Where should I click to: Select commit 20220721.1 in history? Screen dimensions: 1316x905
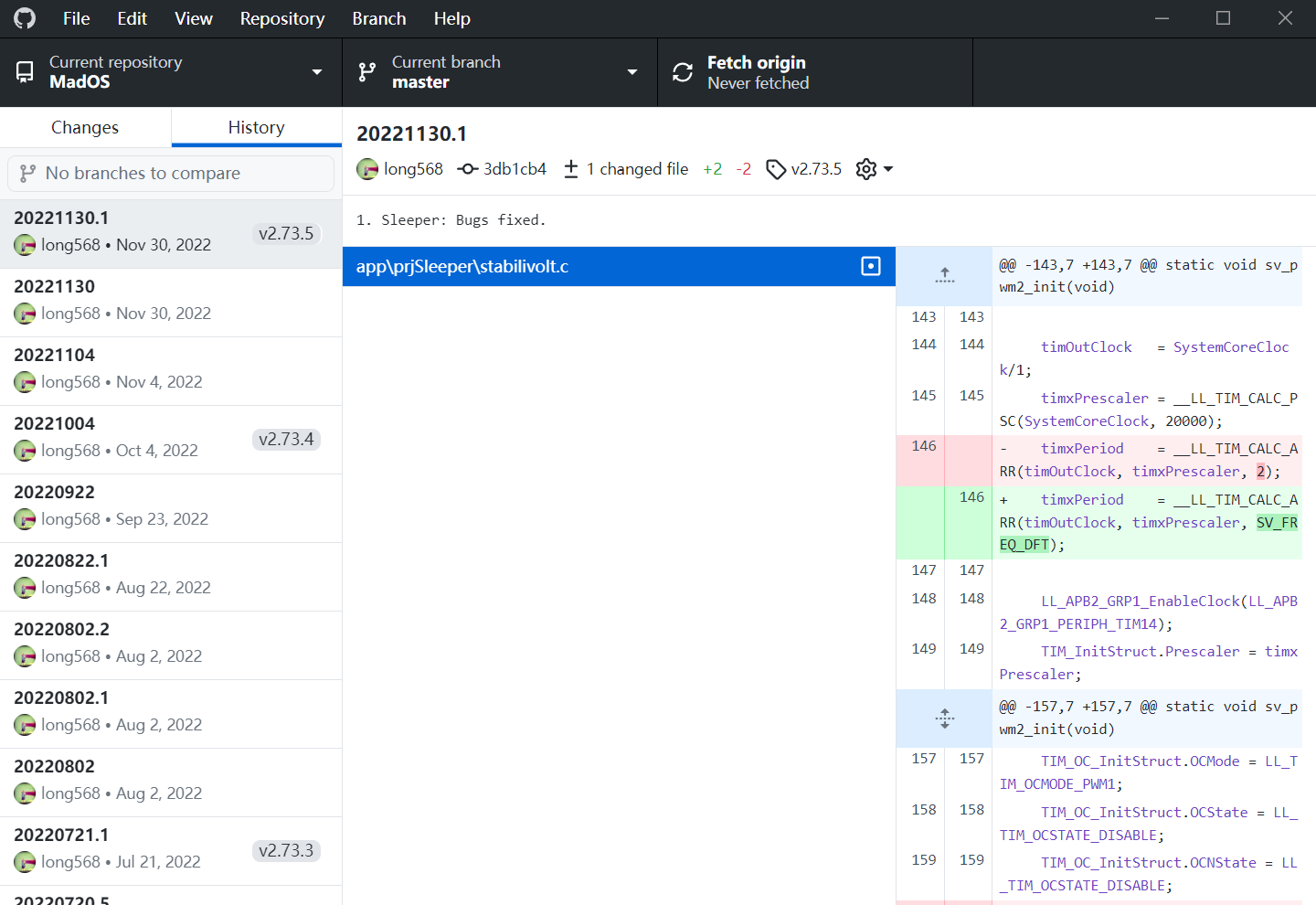[171, 851]
